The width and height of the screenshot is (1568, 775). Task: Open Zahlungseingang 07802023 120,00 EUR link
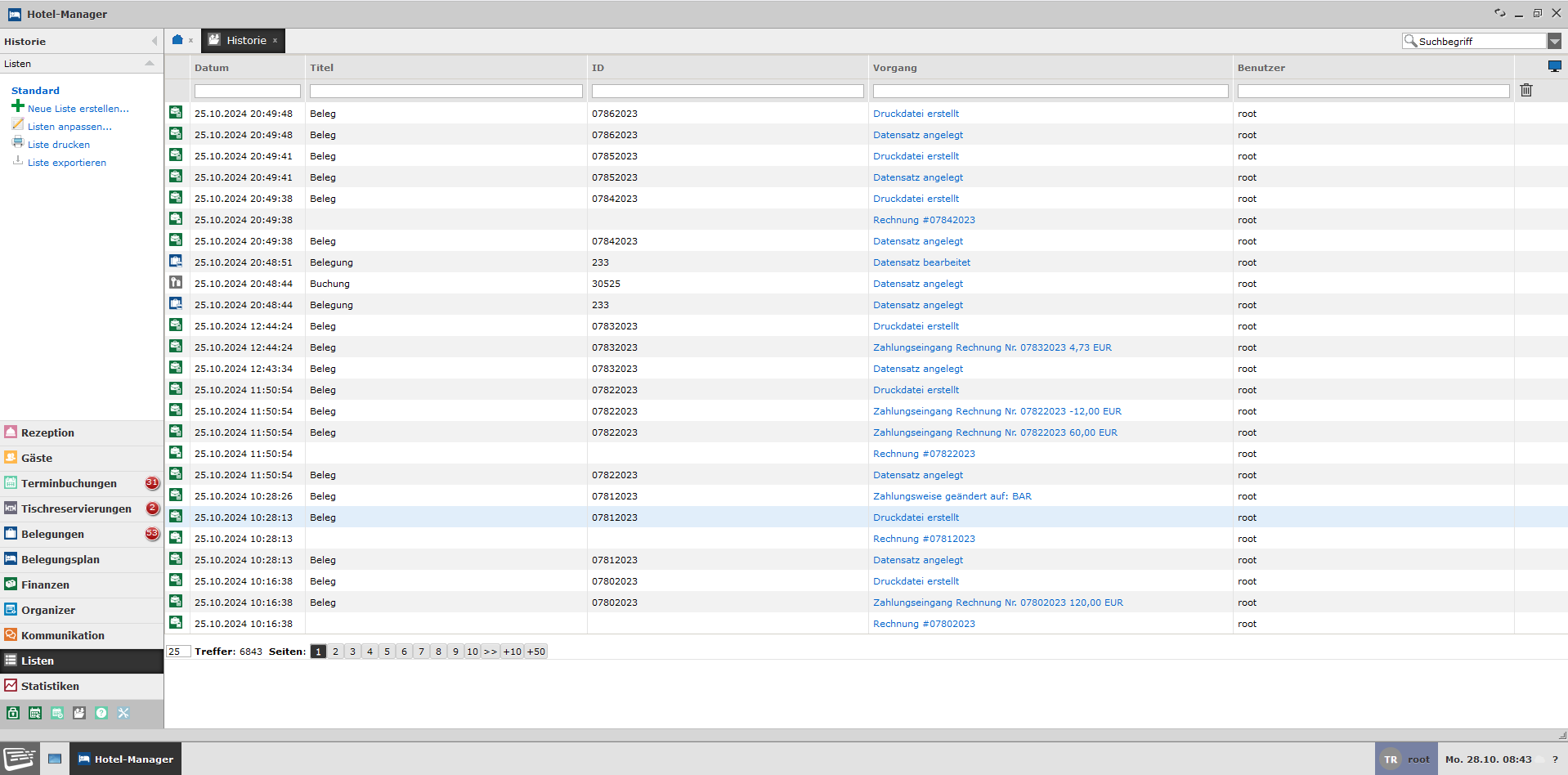coord(998,603)
